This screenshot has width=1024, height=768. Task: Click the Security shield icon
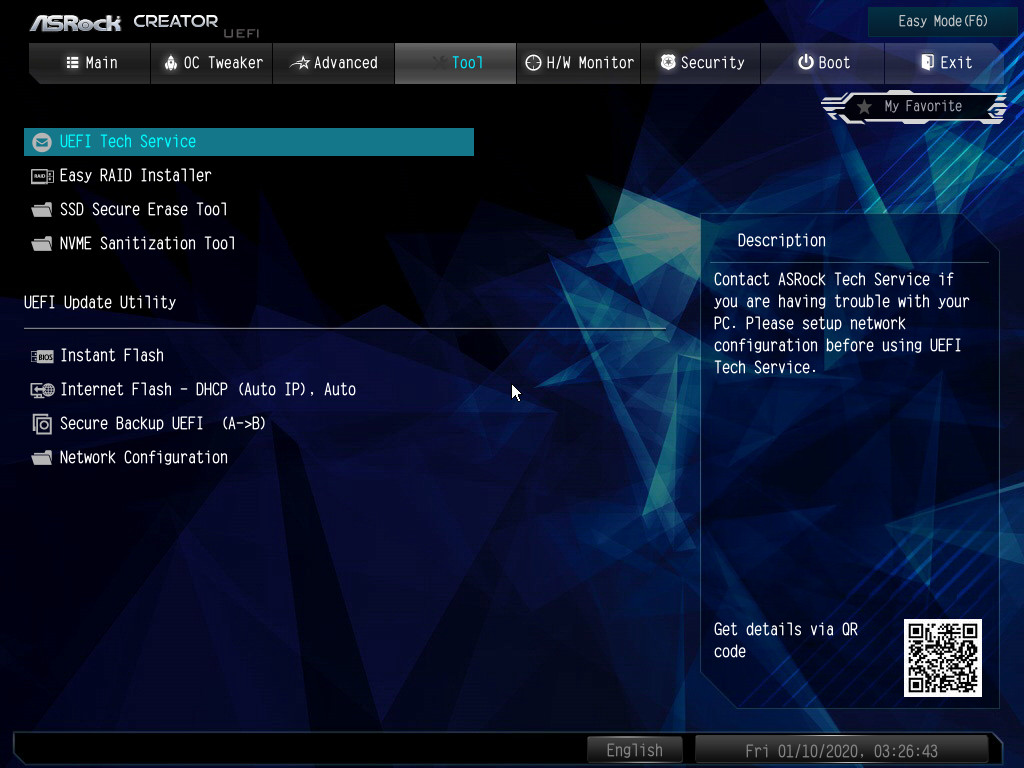click(x=668, y=62)
